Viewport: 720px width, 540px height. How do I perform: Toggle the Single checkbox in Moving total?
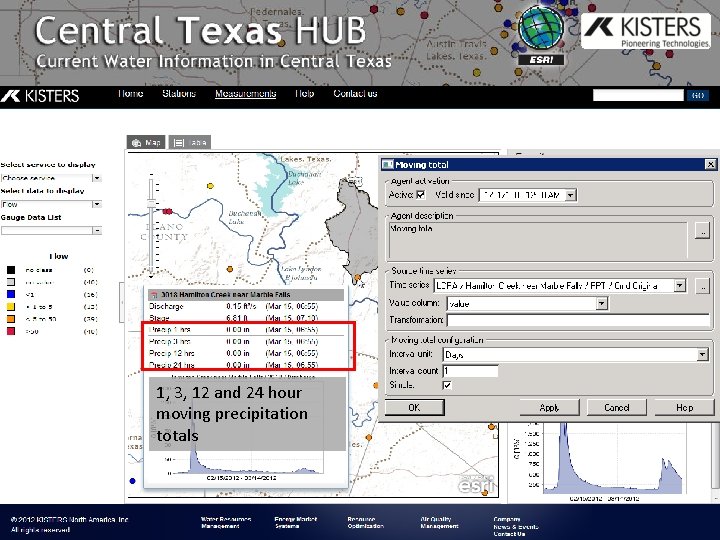[447, 385]
